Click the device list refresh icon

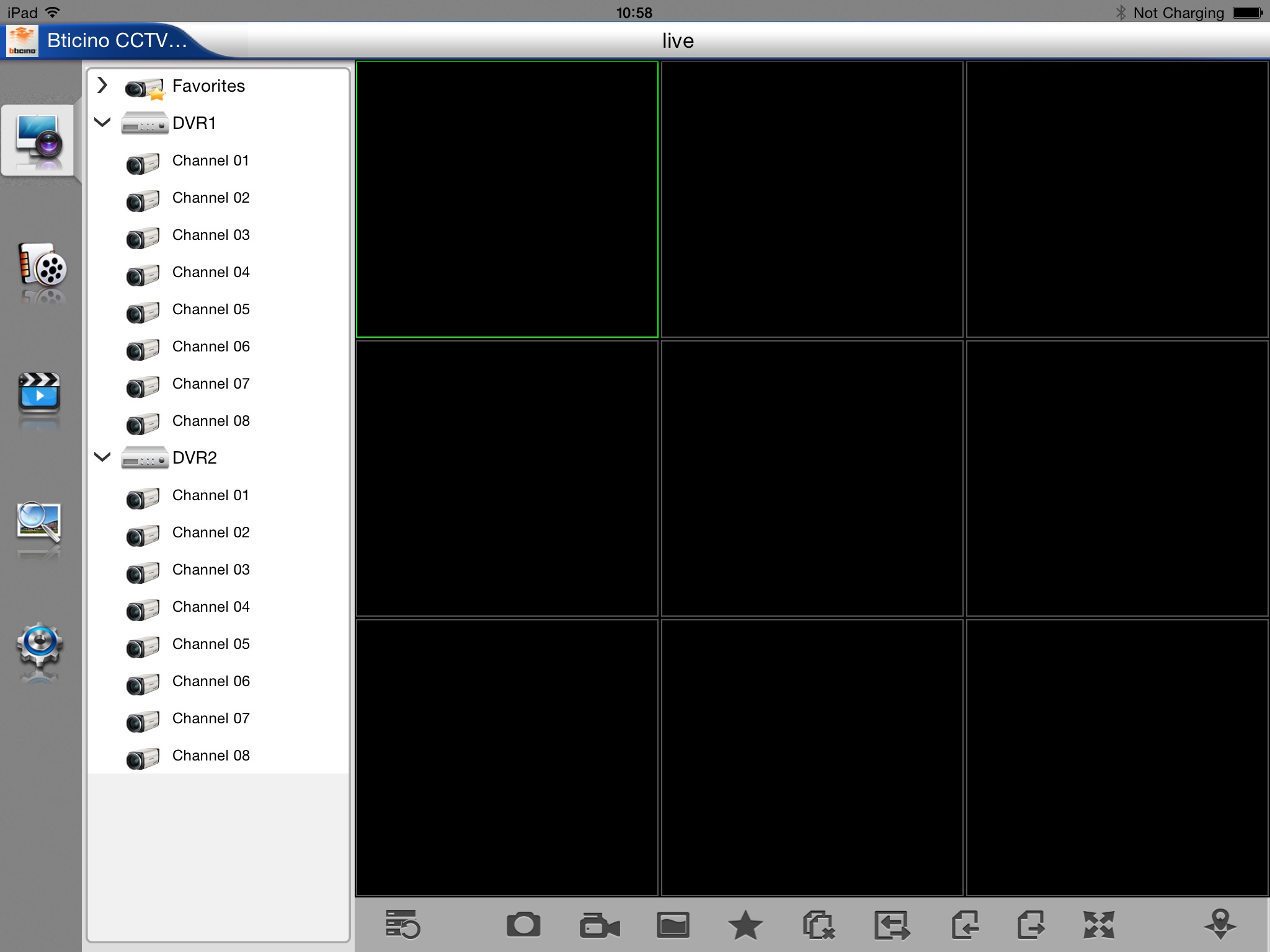pos(402,925)
